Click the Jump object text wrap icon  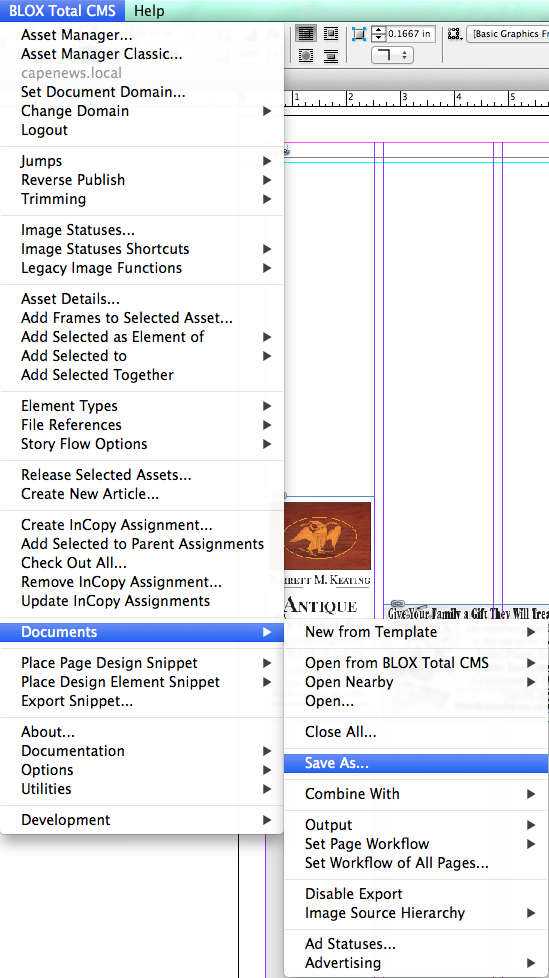[x=331, y=56]
